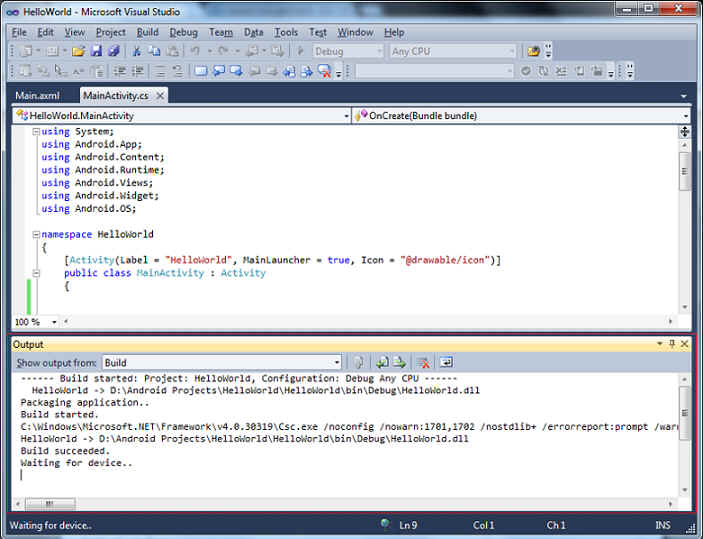This screenshot has width=703, height=539.
Task: Toggle a bookmark on the current line
Action: click(x=201, y=71)
